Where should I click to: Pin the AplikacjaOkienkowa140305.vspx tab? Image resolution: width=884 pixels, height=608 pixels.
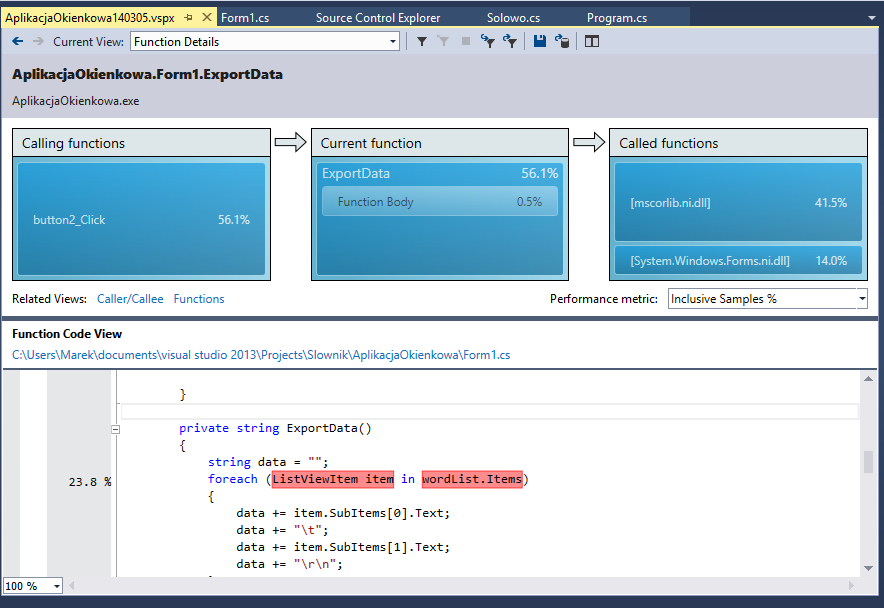pos(189,18)
